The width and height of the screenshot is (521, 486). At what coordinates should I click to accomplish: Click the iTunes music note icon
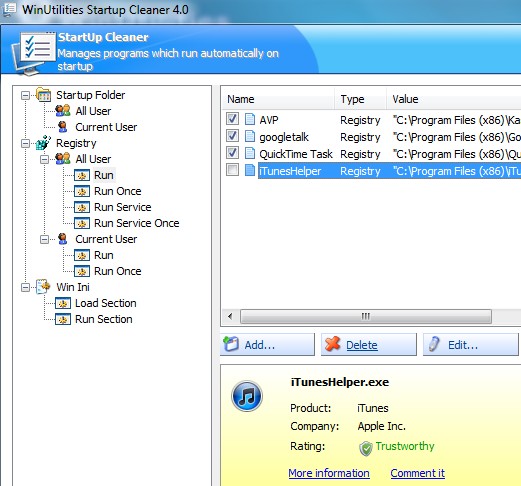point(247,396)
